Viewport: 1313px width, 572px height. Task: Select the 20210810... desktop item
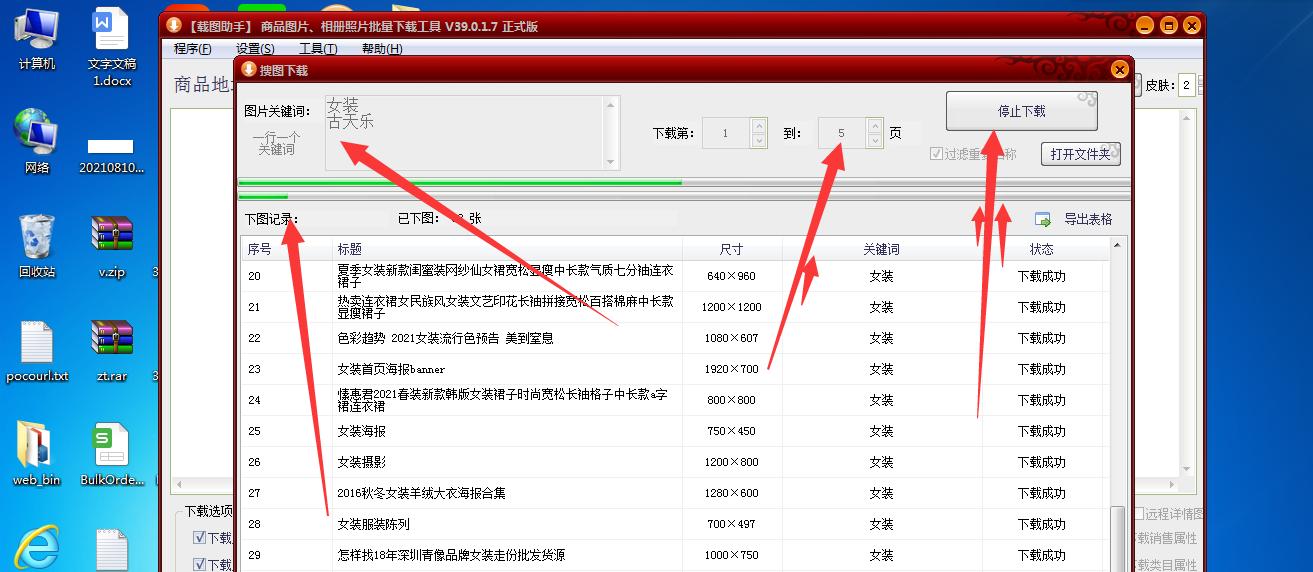[112, 153]
